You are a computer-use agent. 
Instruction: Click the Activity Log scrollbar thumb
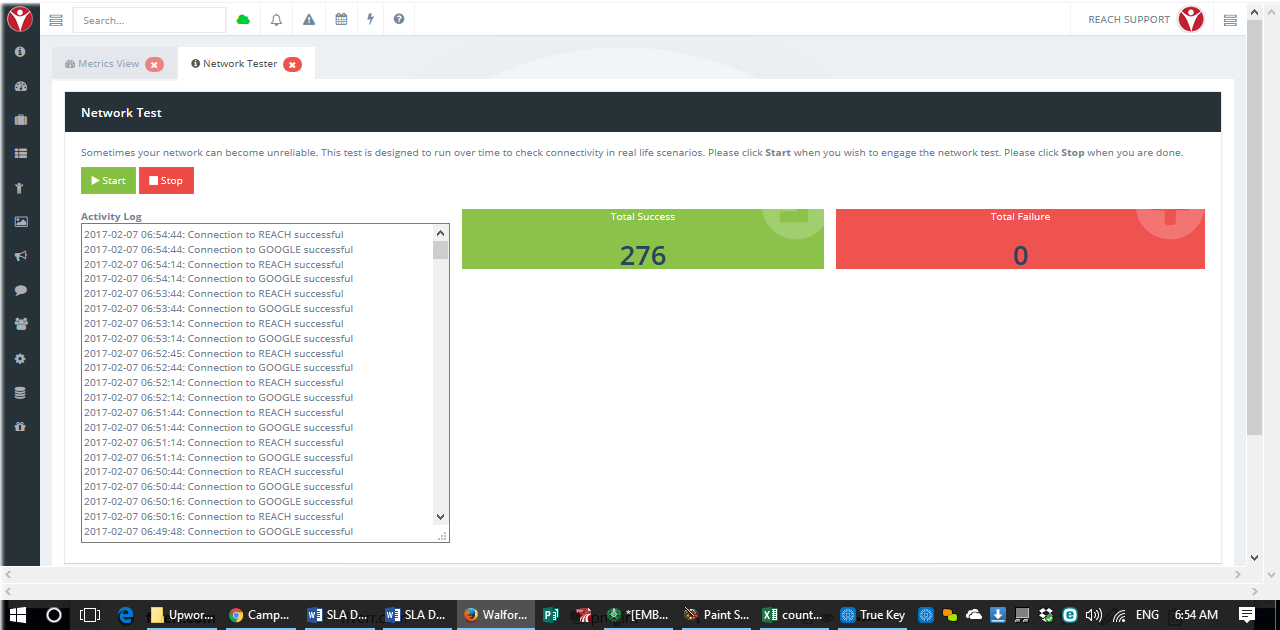[x=440, y=250]
